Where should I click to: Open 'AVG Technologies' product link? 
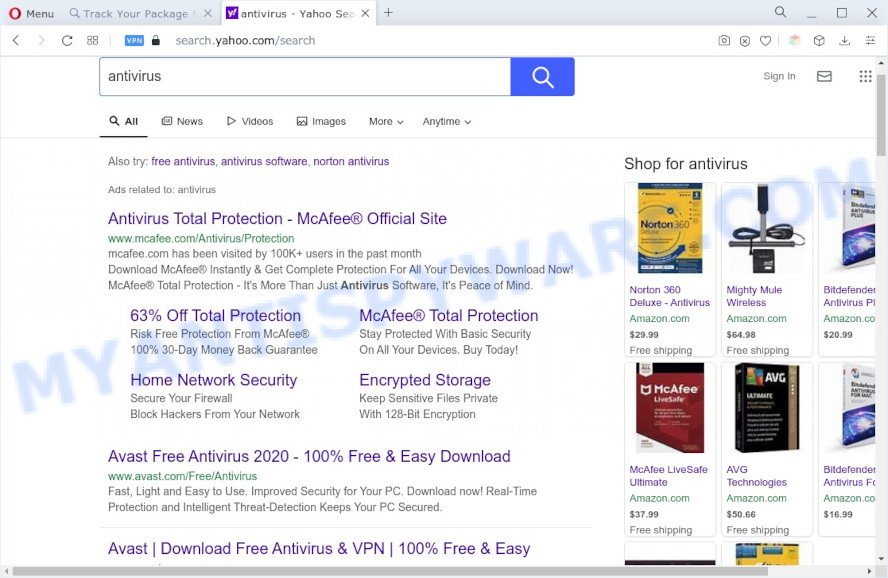pyautogui.click(x=757, y=476)
